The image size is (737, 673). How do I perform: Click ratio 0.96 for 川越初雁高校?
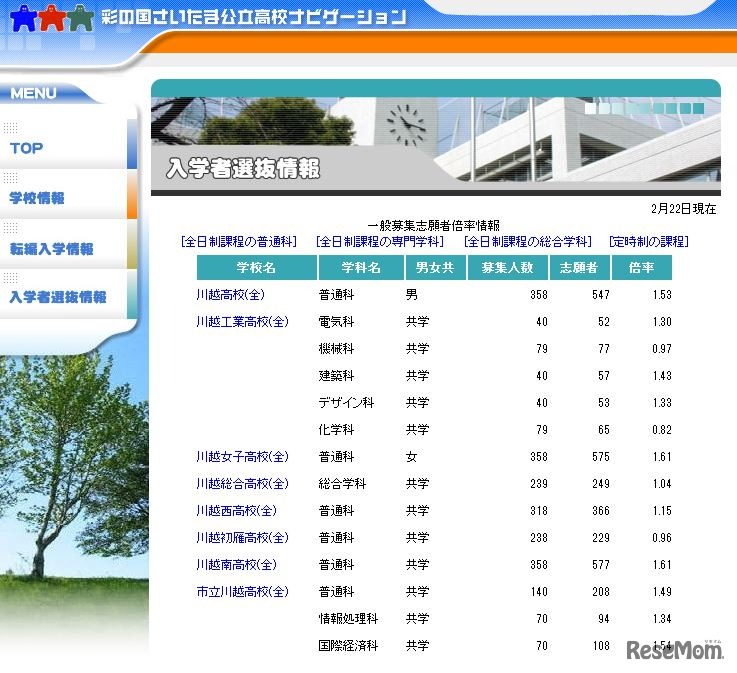pyautogui.click(x=662, y=538)
